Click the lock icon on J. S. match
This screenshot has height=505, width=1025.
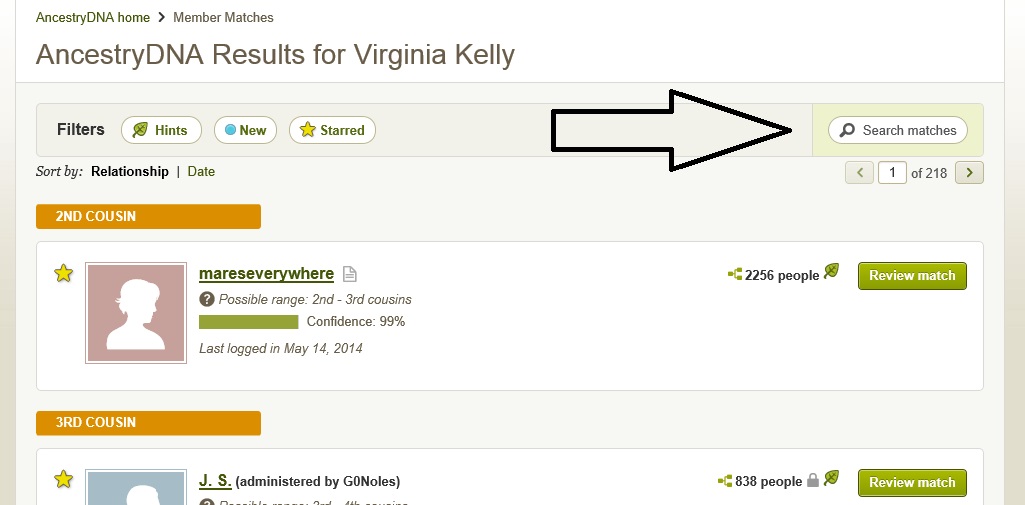click(813, 481)
